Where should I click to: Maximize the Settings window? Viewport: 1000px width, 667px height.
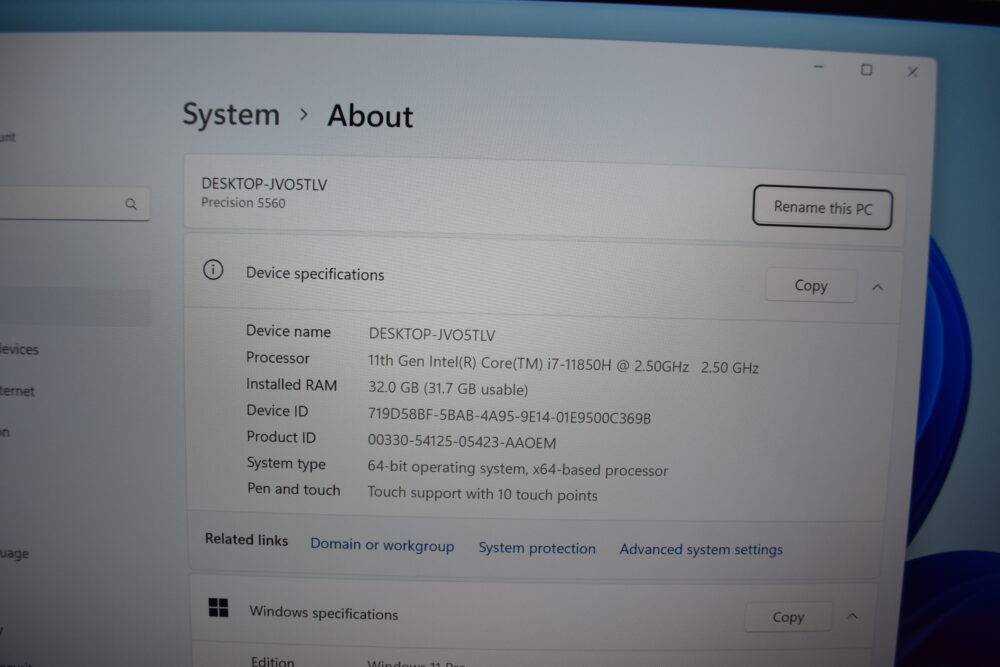click(866, 70)
